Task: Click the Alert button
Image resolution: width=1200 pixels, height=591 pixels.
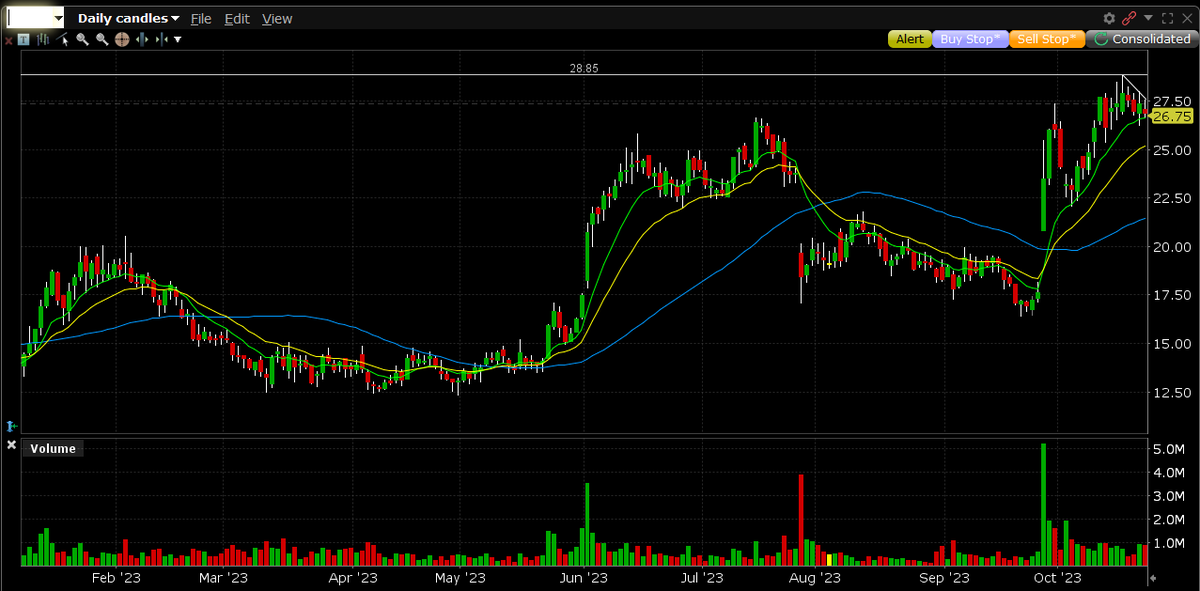Action: pyautogui.click(x=909, y=39)
